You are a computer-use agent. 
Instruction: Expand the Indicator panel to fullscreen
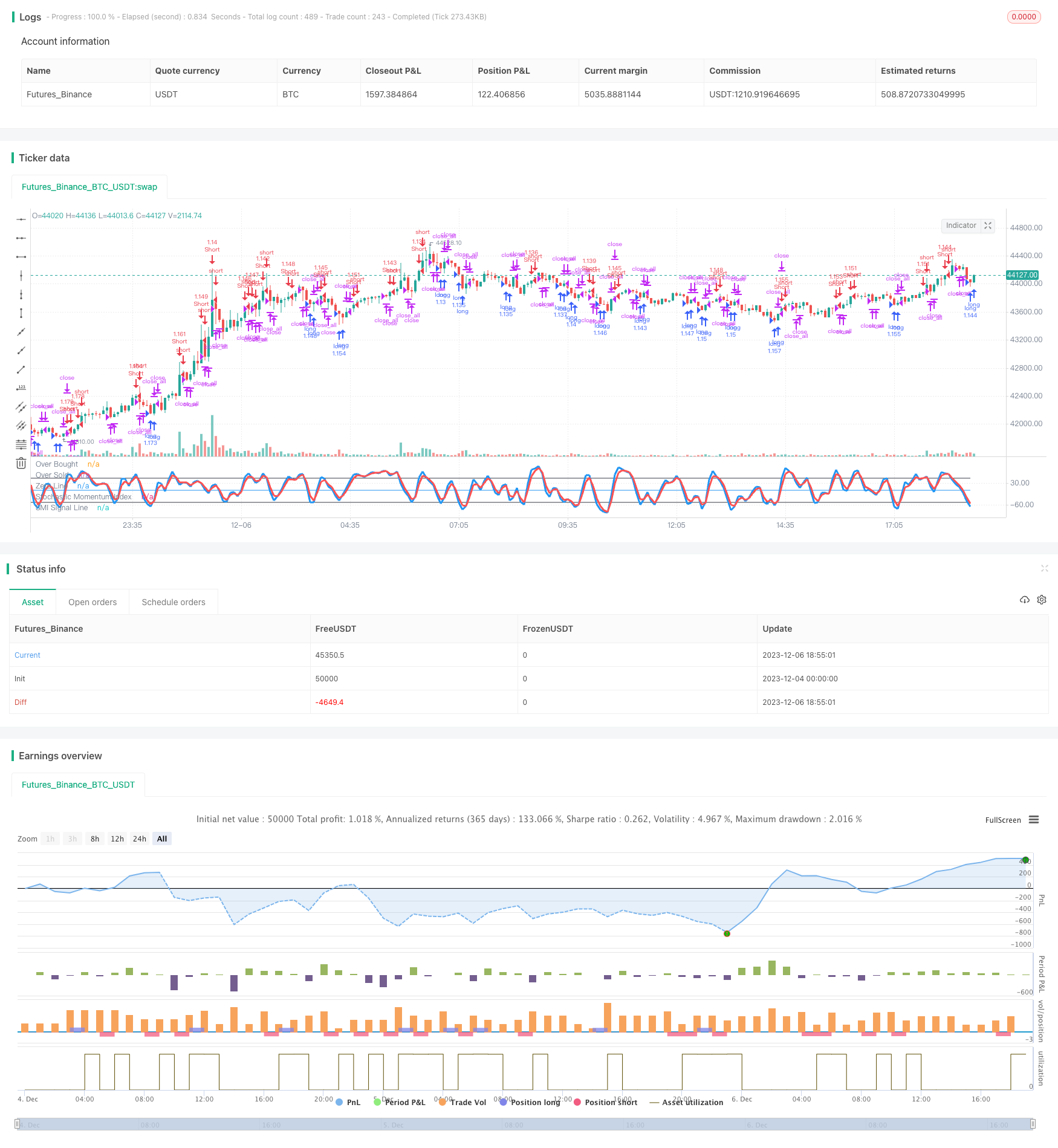pos(988,225)
